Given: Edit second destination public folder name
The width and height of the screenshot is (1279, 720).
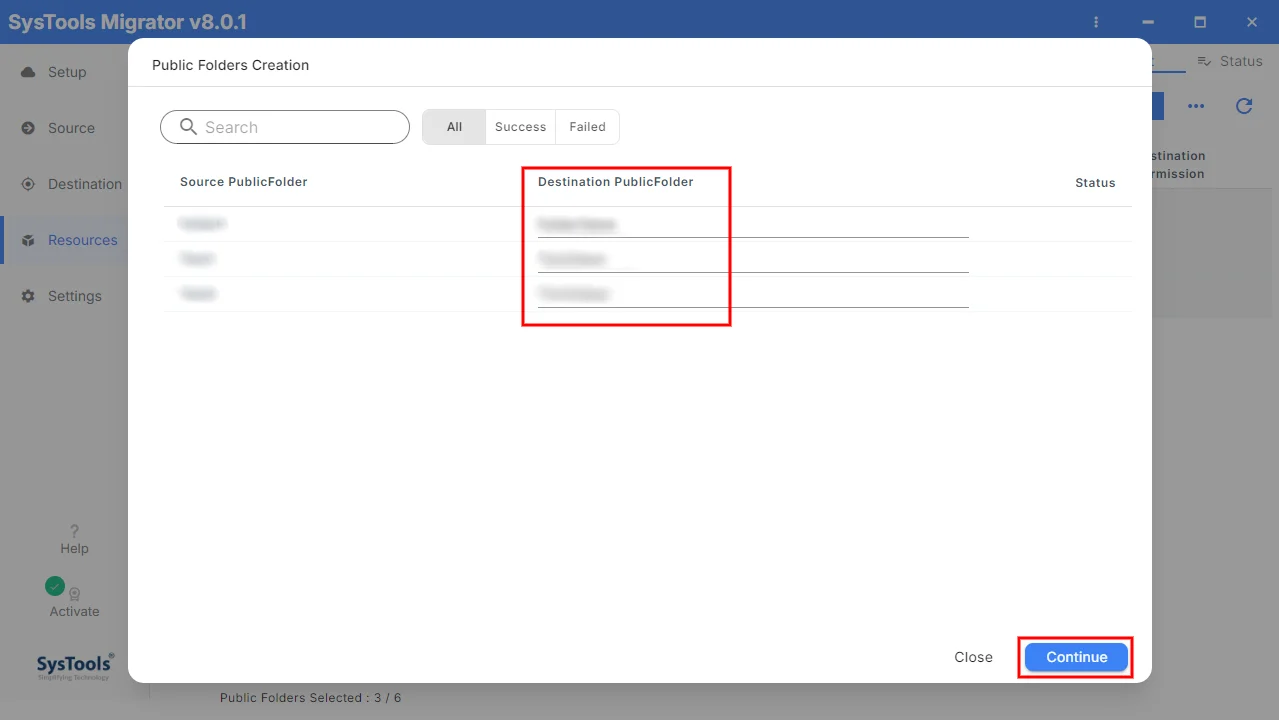Looking at the screenshot, I should [753, 259].
